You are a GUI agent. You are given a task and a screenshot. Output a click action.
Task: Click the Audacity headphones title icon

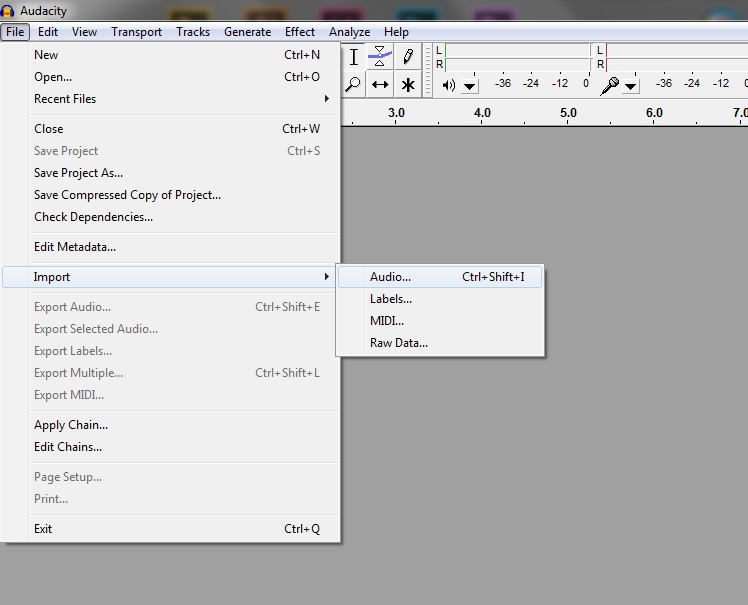[x=8, y=10]
